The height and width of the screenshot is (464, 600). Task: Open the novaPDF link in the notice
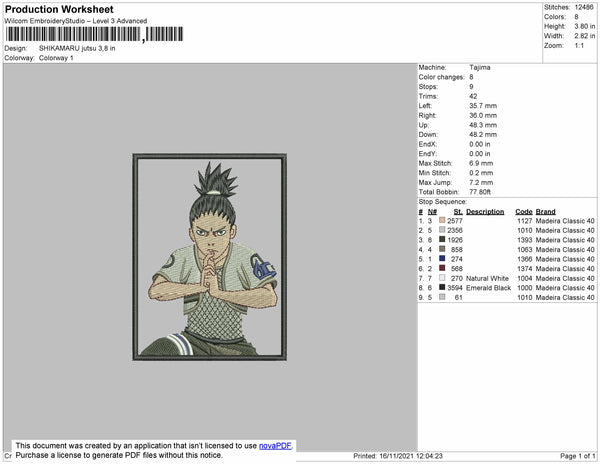[x=275, y=446]
